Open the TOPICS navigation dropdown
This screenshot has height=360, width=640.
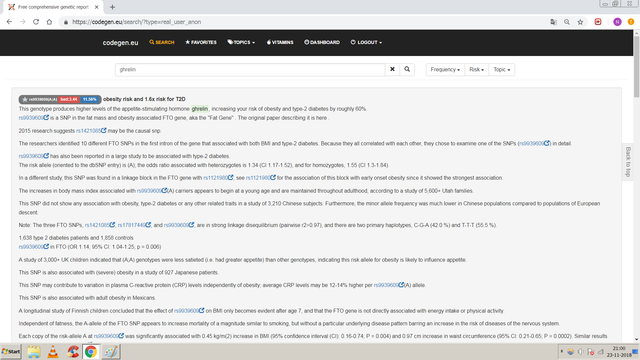(x=241, y=42)
